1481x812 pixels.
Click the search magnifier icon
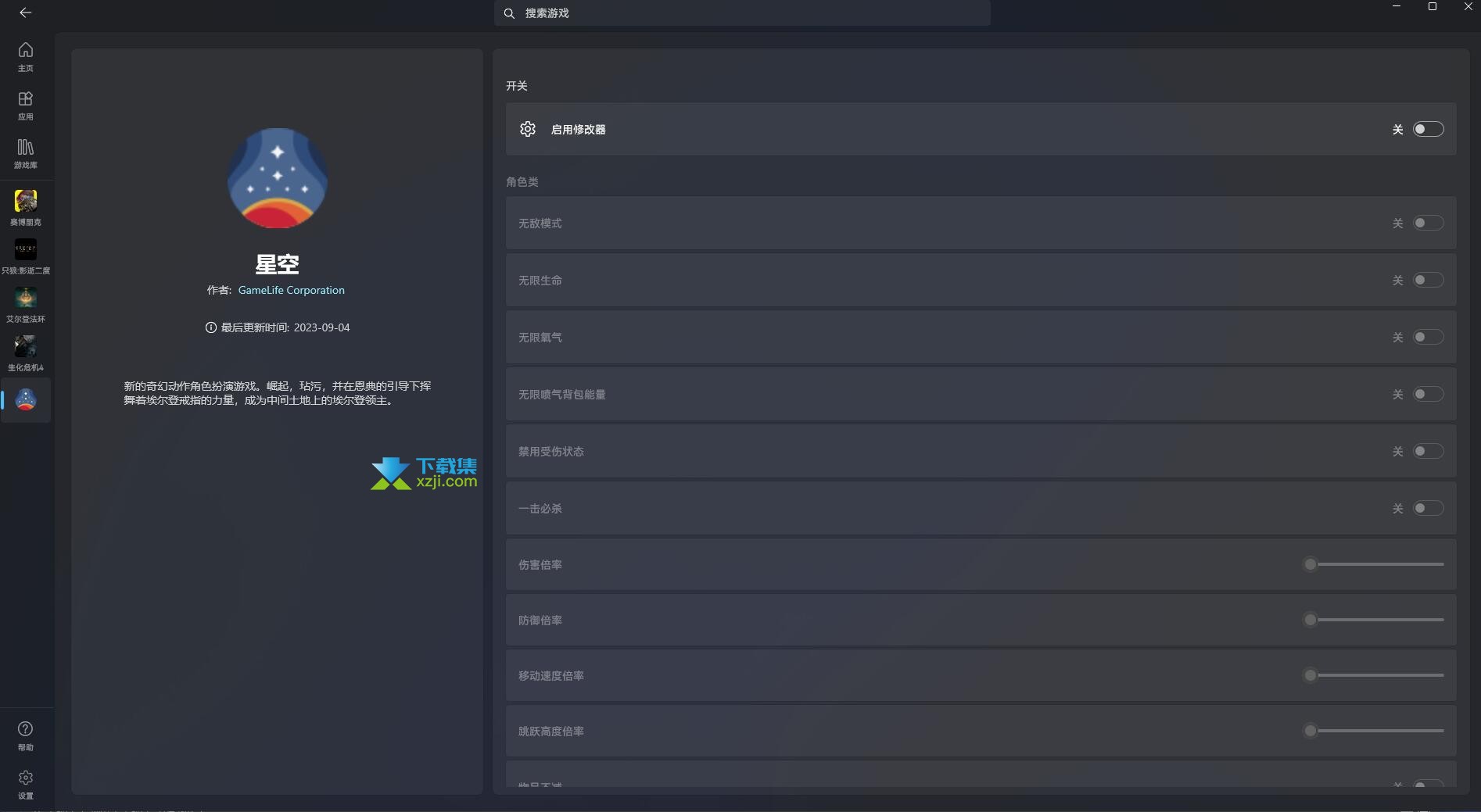(509, 13)
